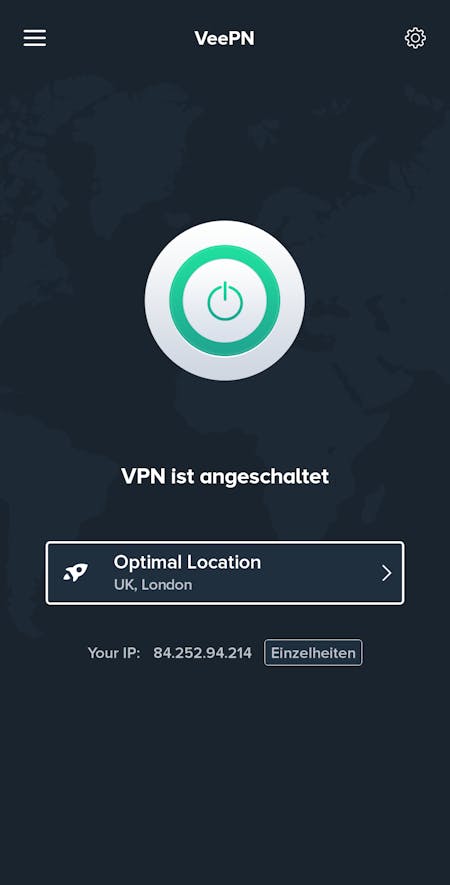Open settings via the gear icon
Viewport: 450px width, 885px height.
point(415,38)
